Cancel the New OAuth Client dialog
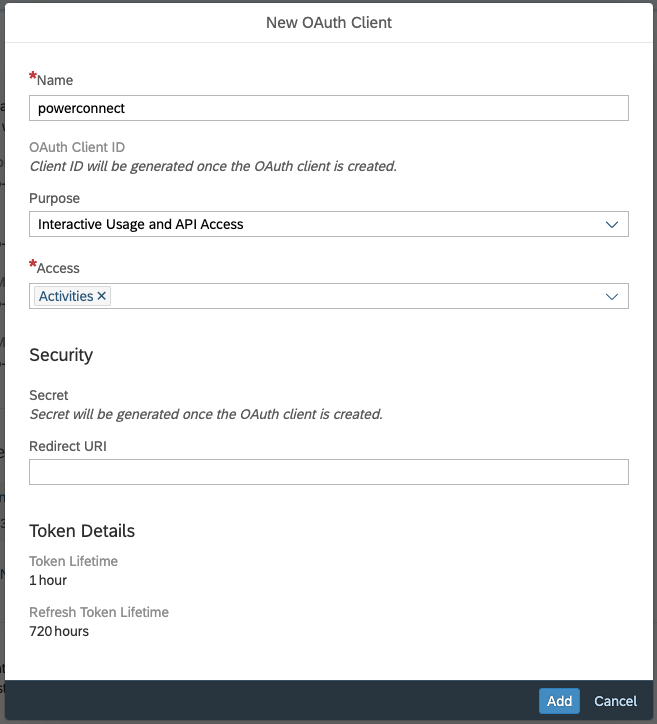 (615, 701)
